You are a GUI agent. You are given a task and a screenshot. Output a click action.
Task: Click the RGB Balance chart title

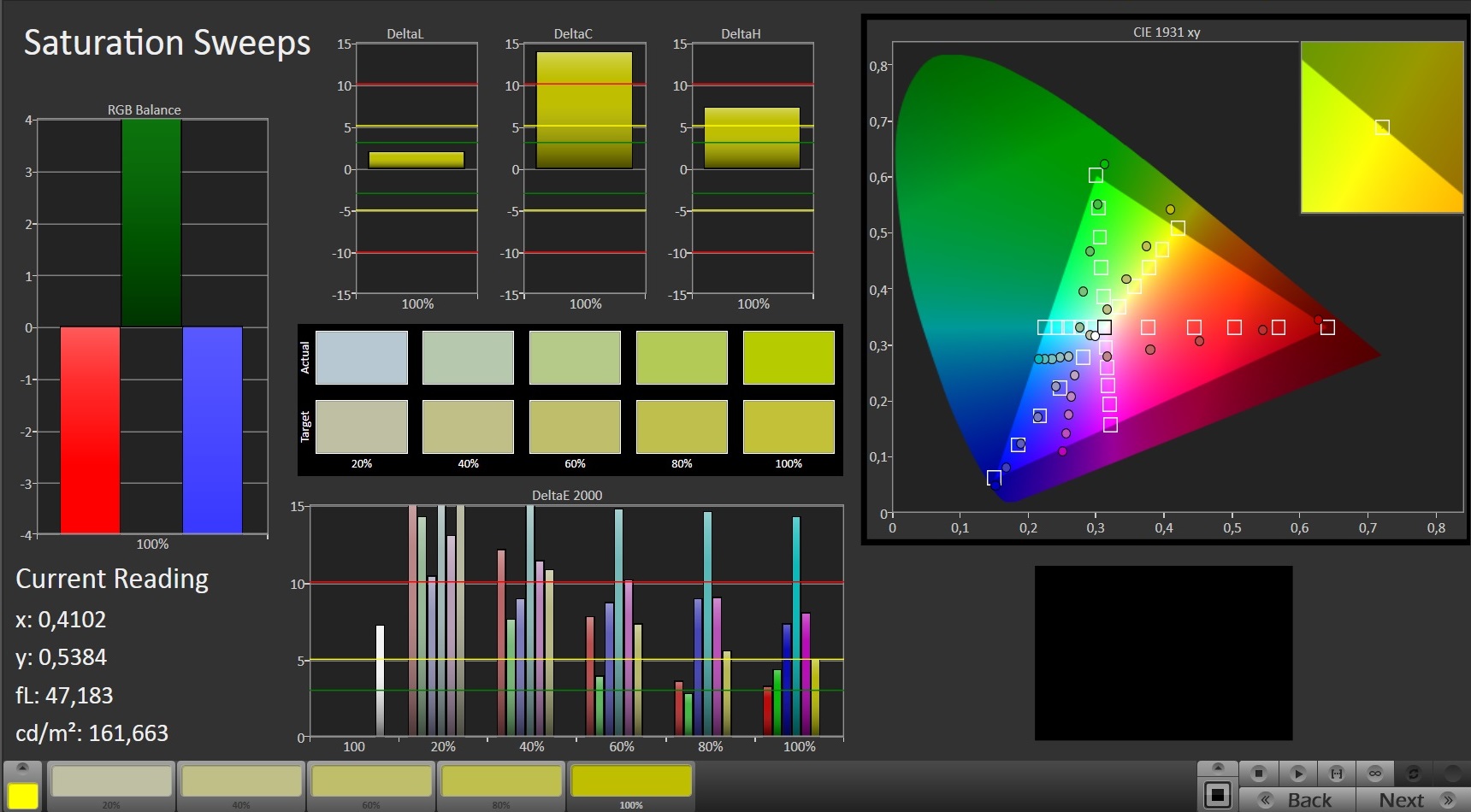[x=144, y=110]
